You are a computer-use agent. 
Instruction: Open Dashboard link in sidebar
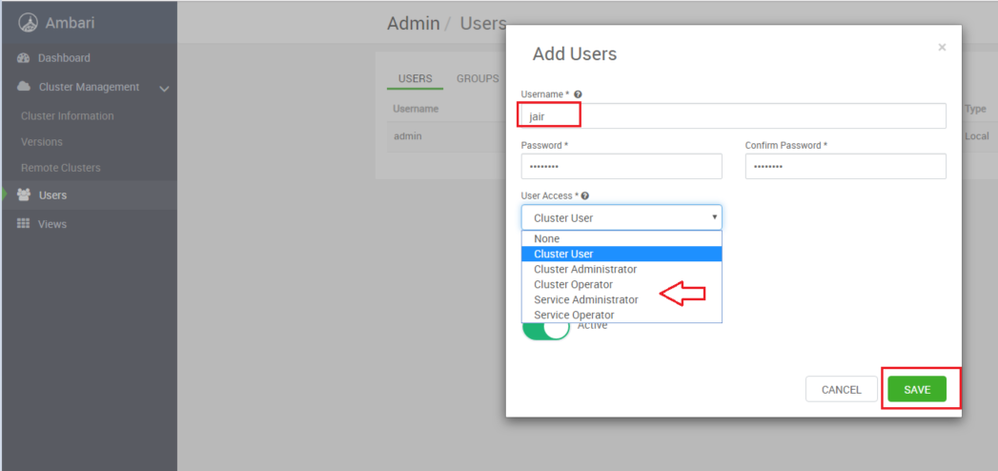point(64,58)
